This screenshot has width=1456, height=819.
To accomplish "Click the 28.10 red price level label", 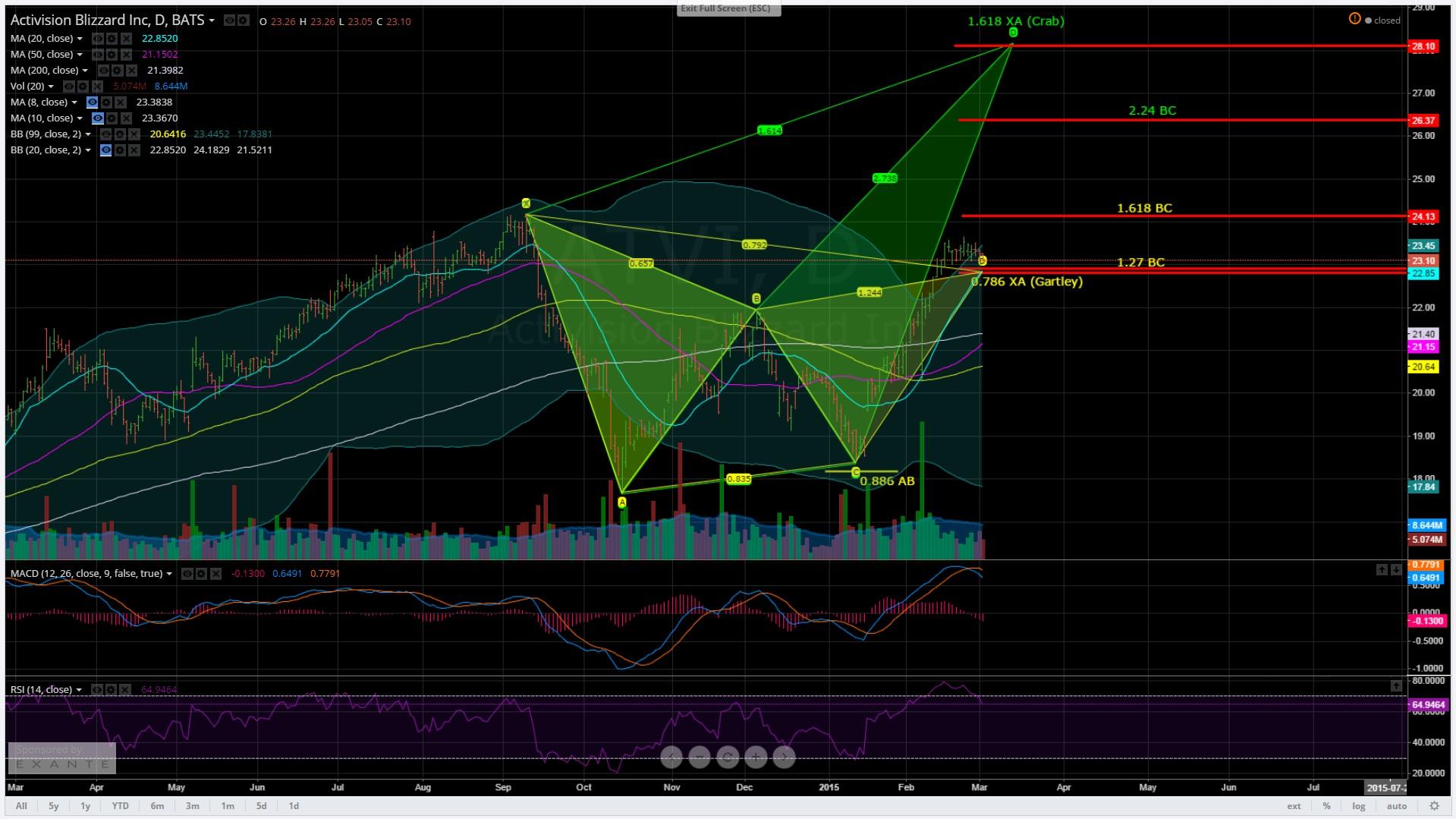I will click(1423, 46).
